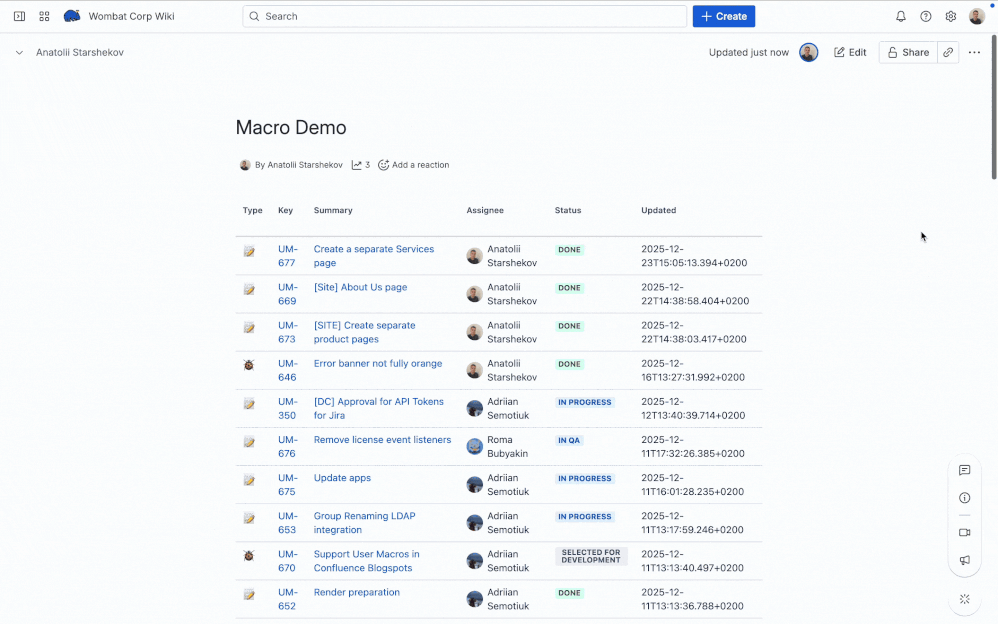
Task: Click By Anatolii Starshekov author name
Action: pyautogui.click(x=299, y=165)
